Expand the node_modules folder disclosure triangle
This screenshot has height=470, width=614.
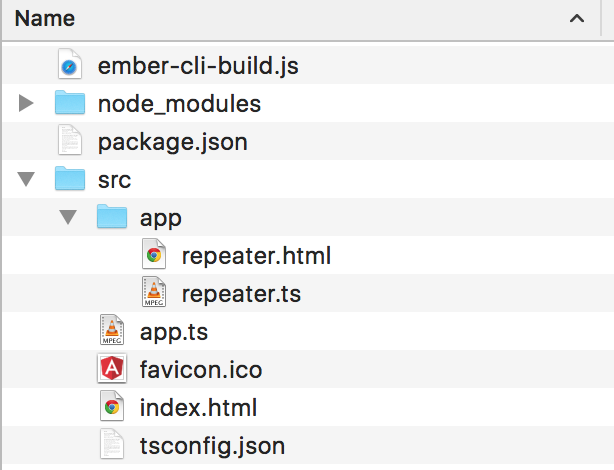(27, 104)
